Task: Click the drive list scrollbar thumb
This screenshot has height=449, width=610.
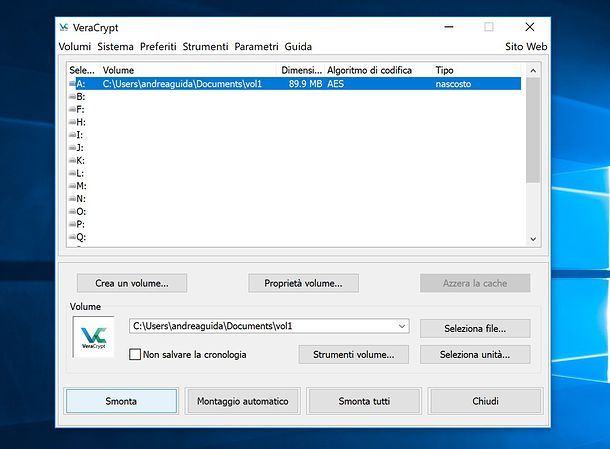Action: pos(533,130)
